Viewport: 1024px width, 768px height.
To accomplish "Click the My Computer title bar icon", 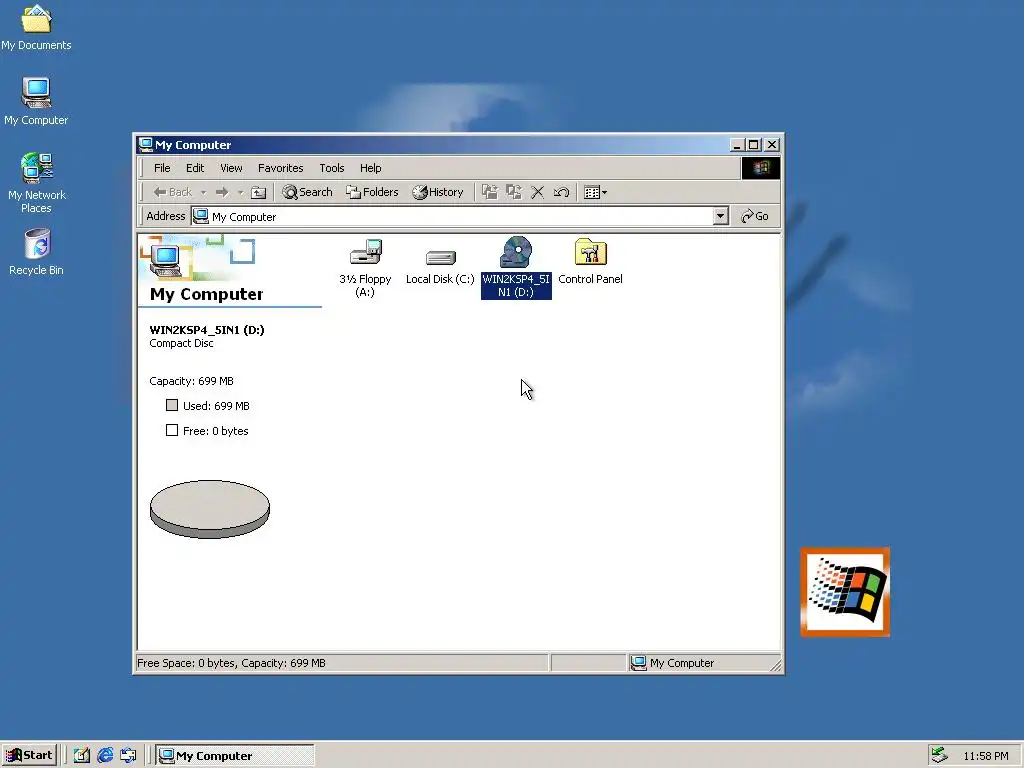I will click(x=146, y=144).
